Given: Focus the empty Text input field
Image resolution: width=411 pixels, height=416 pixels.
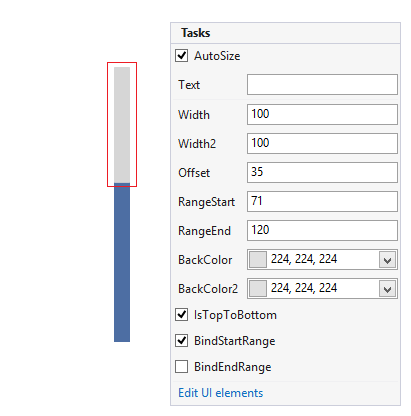Looking at the screenshot, I should click(322, 85).
